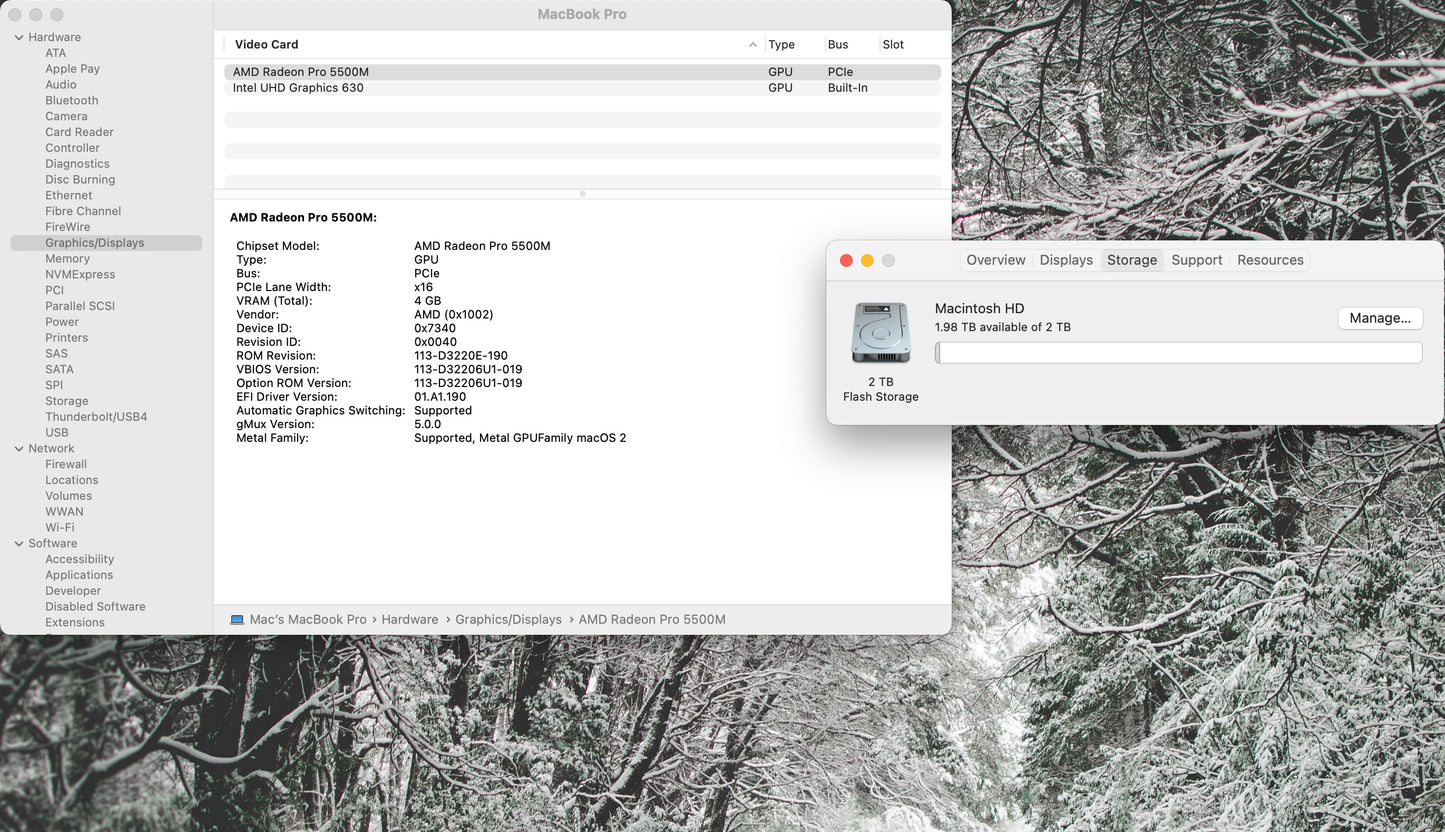Collapse the Network section in the sidebar

[x=18, y=448]
